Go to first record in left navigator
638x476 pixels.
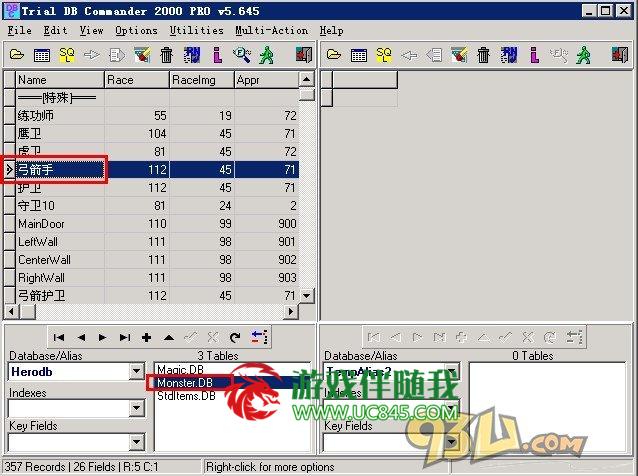point(59,337)
